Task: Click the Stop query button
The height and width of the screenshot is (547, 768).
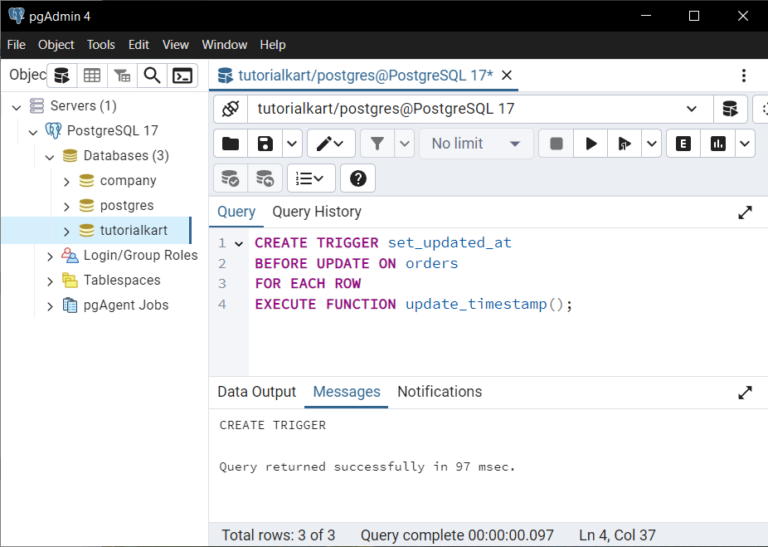Action: click(556, 144)
